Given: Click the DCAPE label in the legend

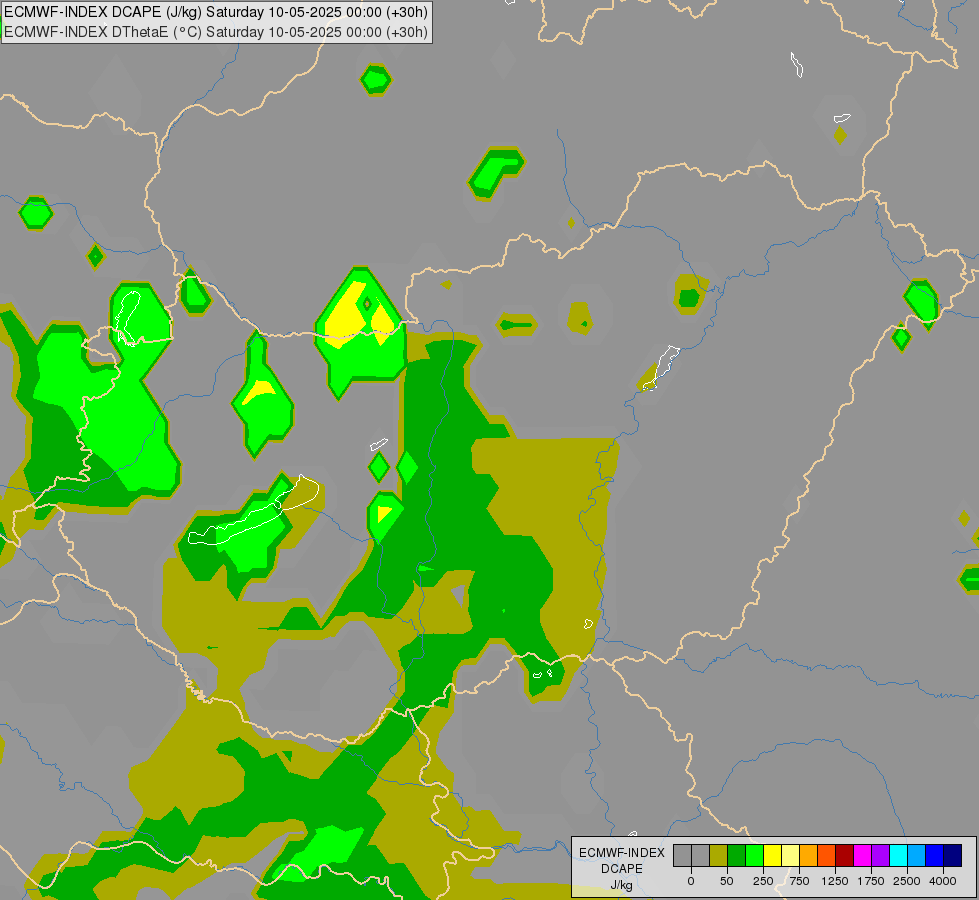Looking at the screenshot, I should (622, 869).
